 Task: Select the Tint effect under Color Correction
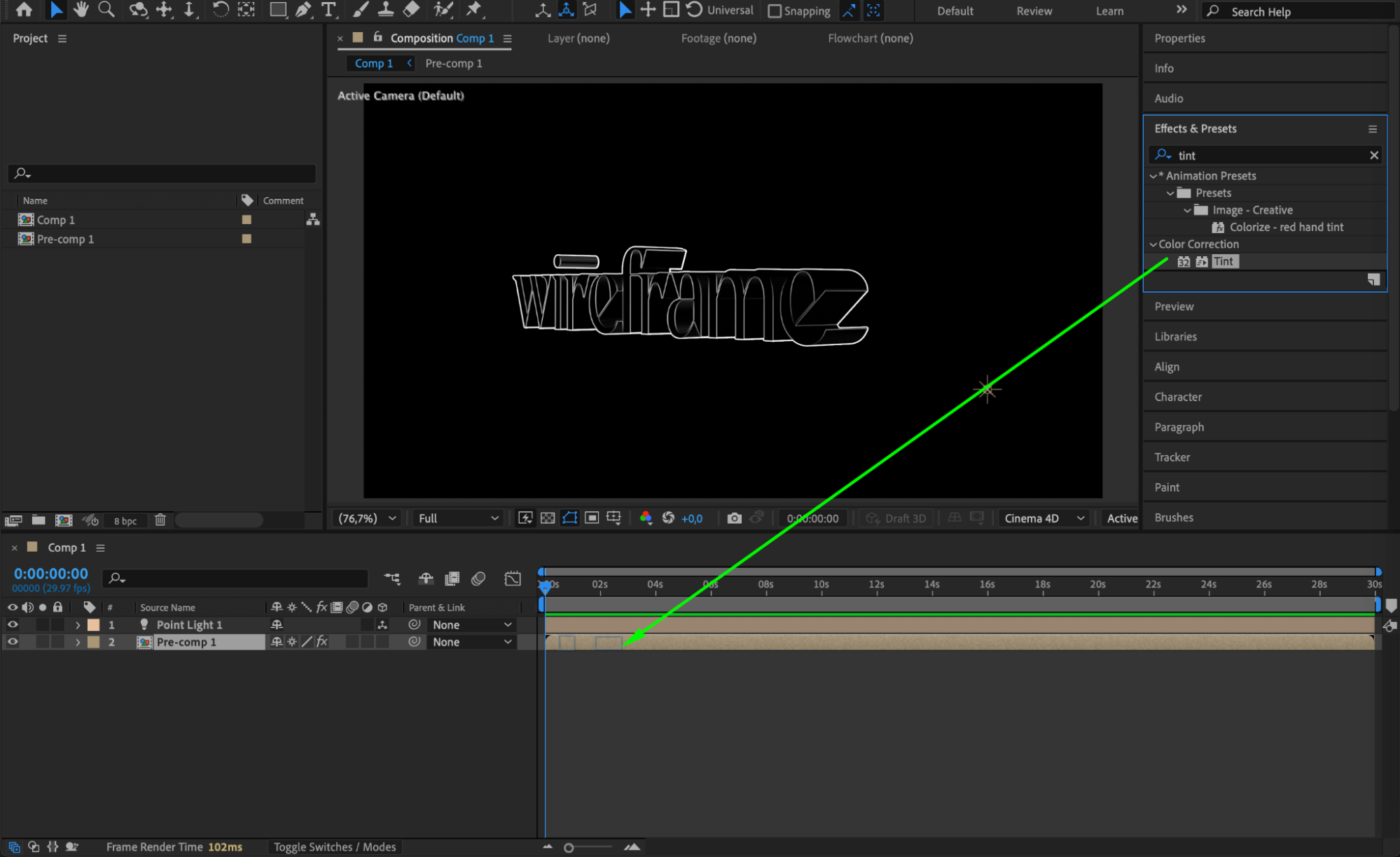point(1223,261)
